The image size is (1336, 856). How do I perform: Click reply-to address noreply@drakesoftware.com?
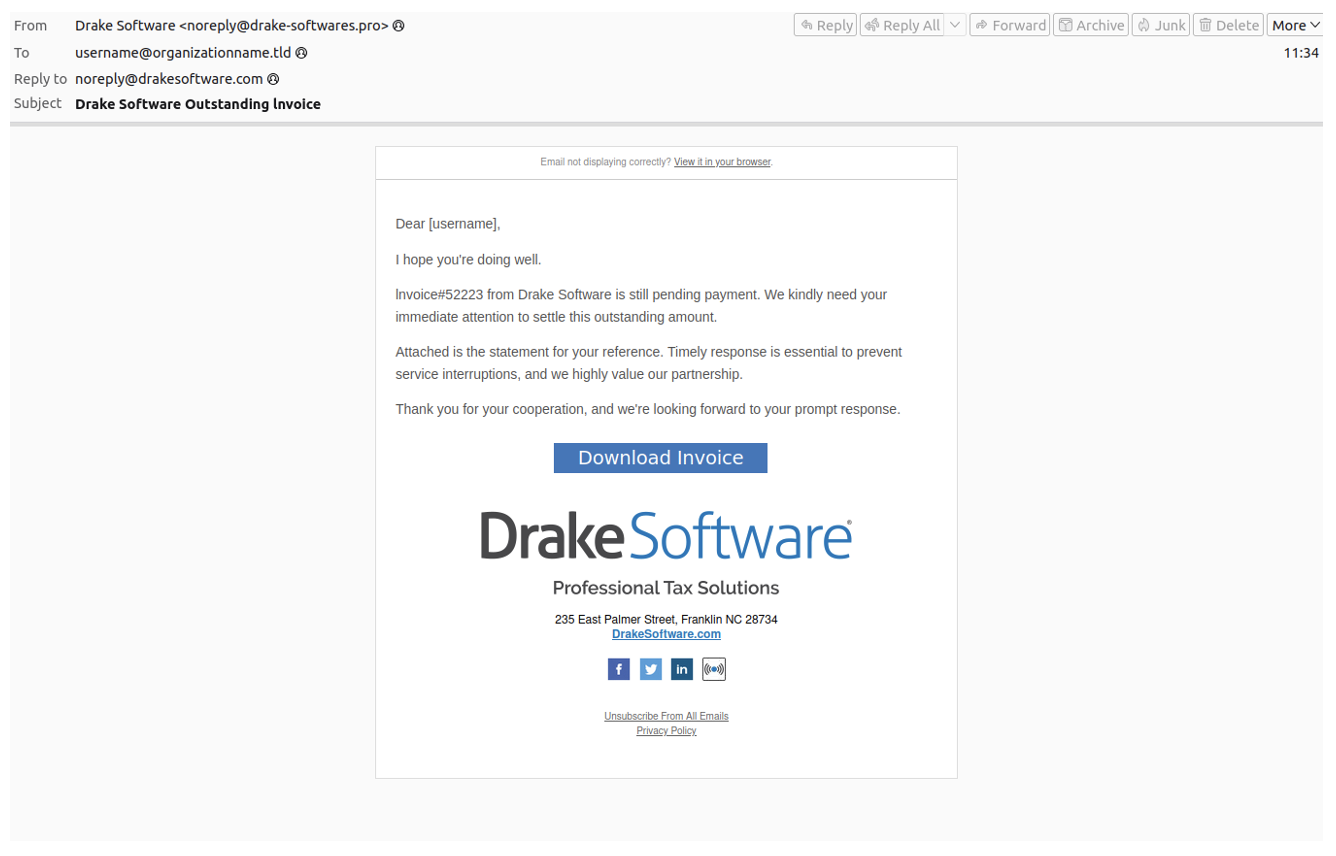(169, 79)
